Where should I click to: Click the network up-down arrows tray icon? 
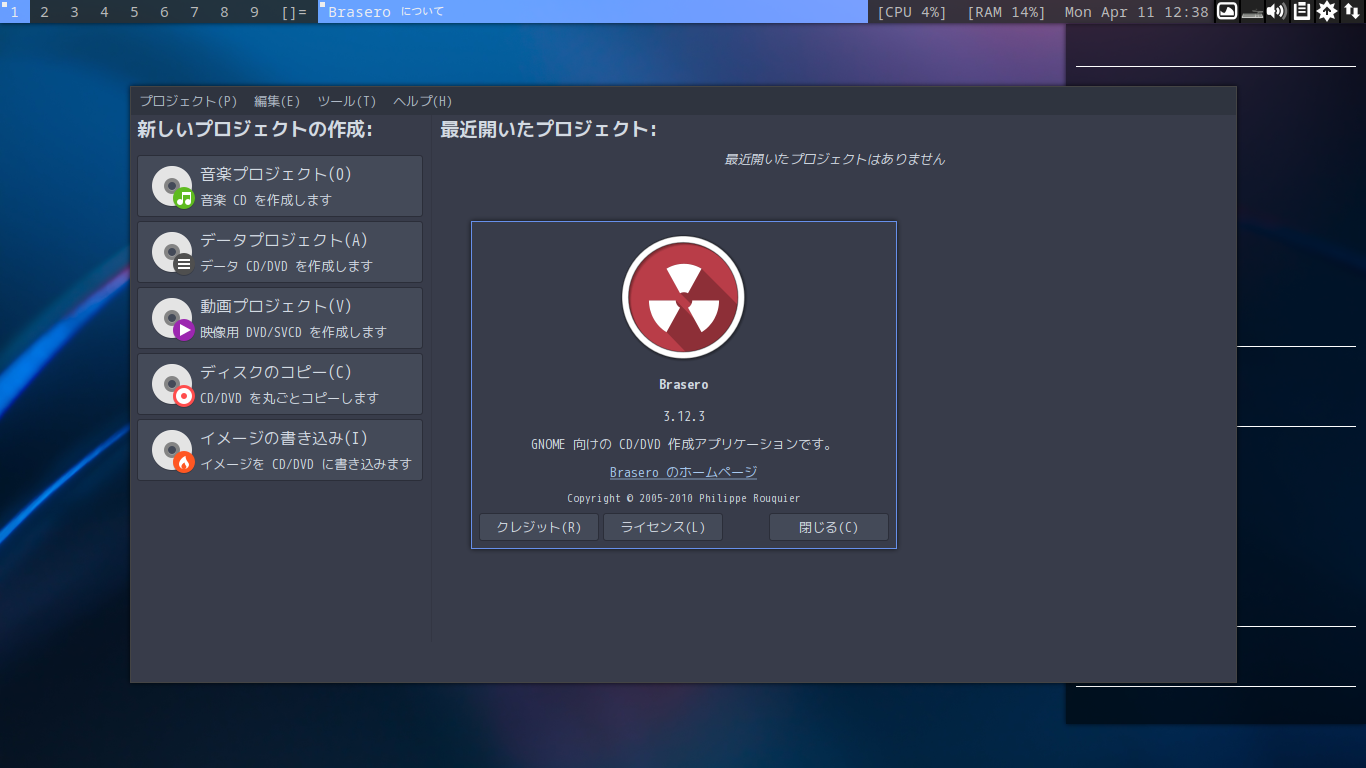[x=1352, y=12]
